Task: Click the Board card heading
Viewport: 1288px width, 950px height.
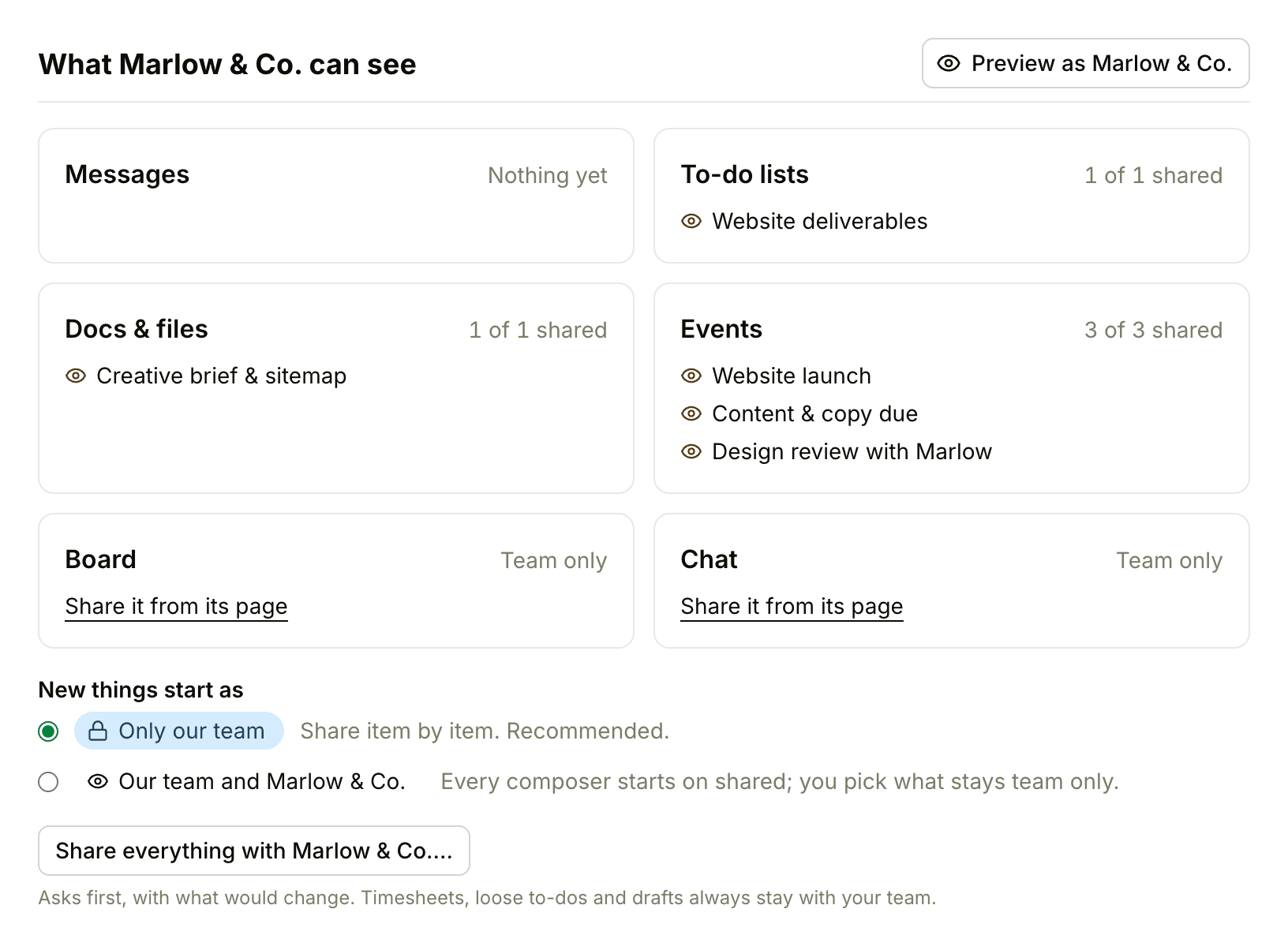Action: coord(100,559)
